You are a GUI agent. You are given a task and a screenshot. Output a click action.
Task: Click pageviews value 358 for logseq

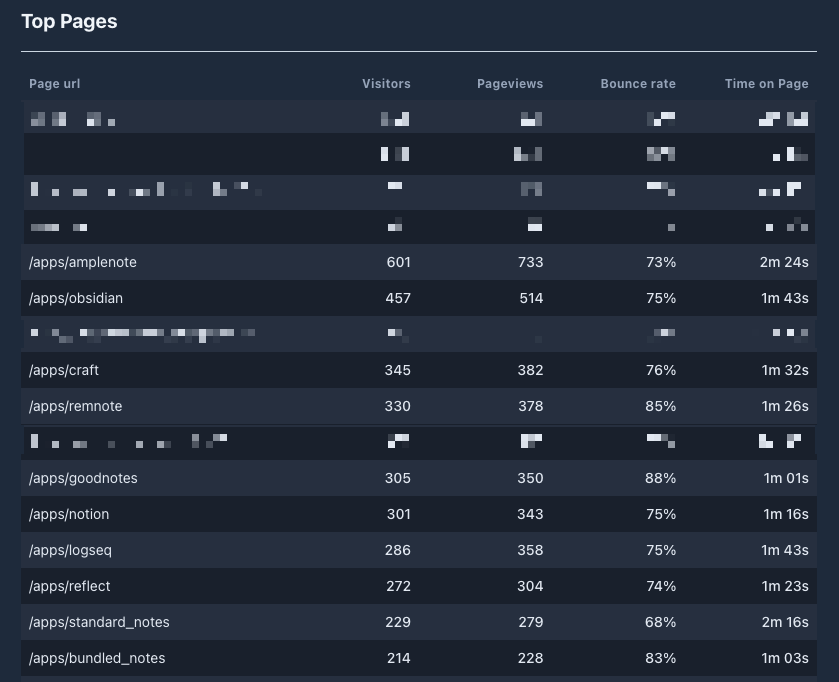coord(530,550)
